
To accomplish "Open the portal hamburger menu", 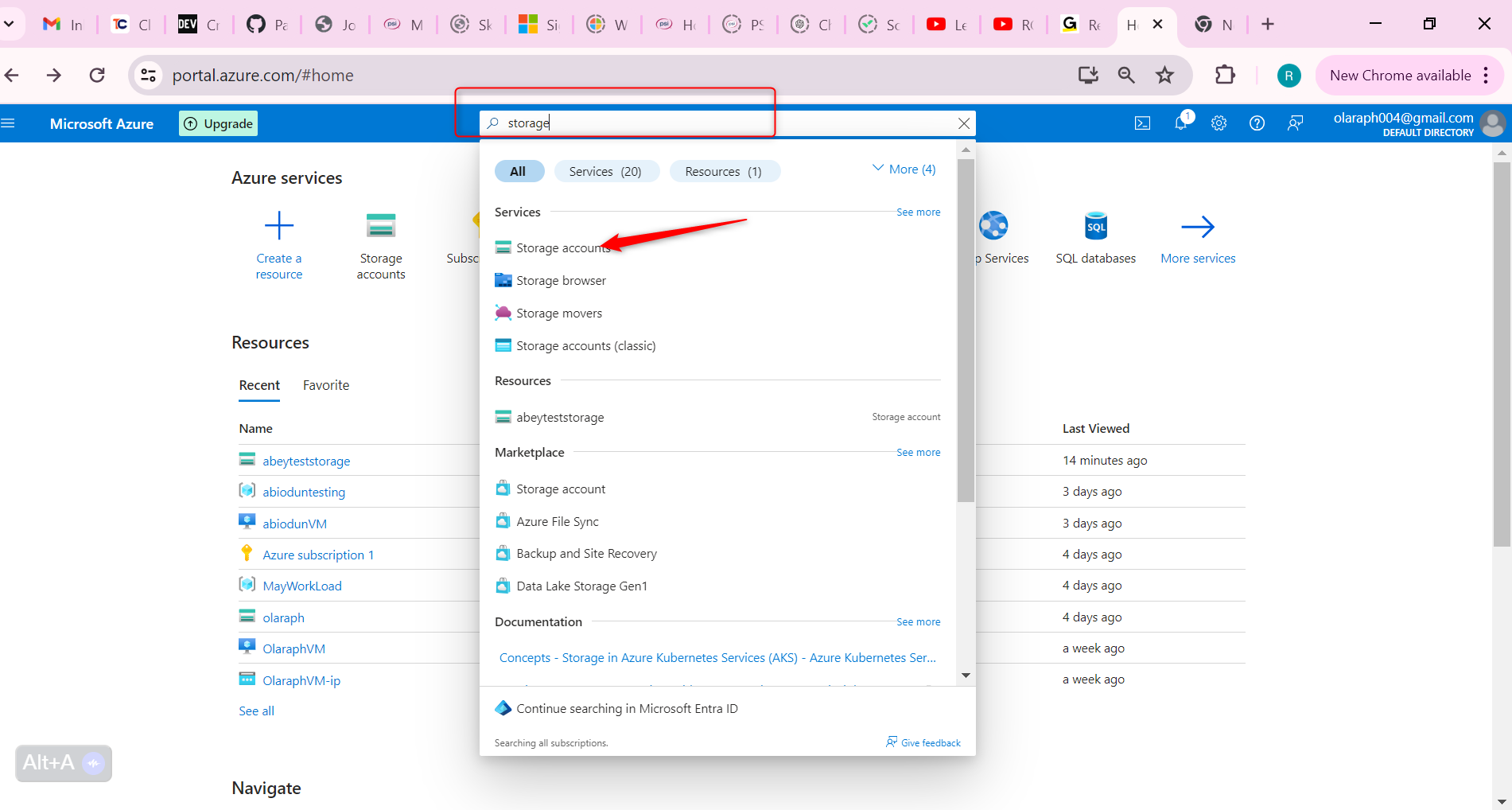I will pos(10,123).
